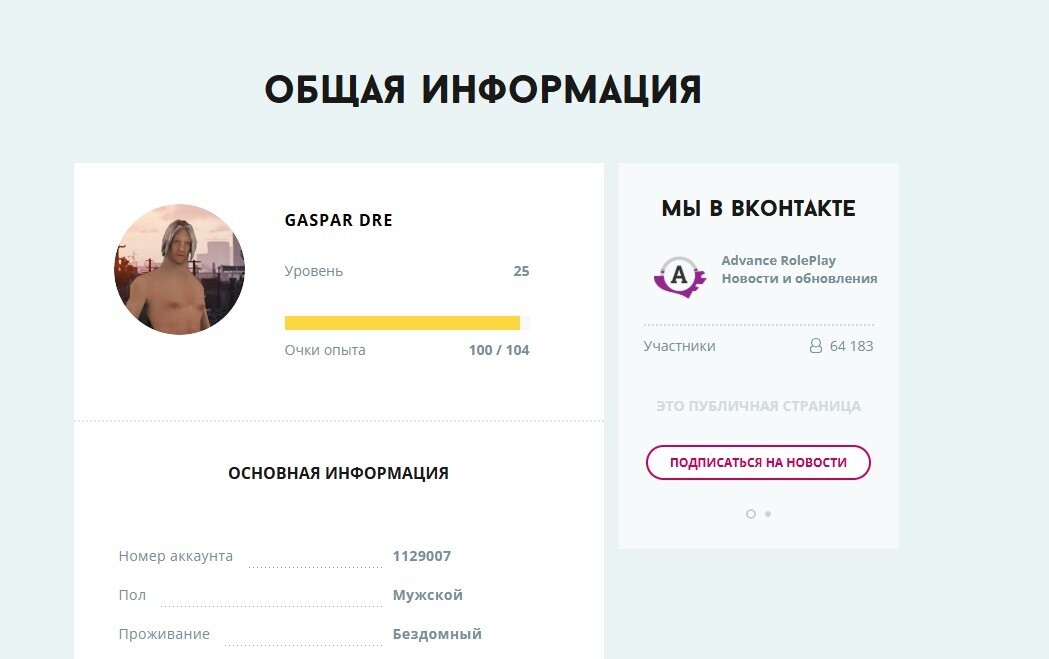Screen dimensions: 1049x659
Task: Click the GASPAR DRE player name
Action: (x=339, y=220)
